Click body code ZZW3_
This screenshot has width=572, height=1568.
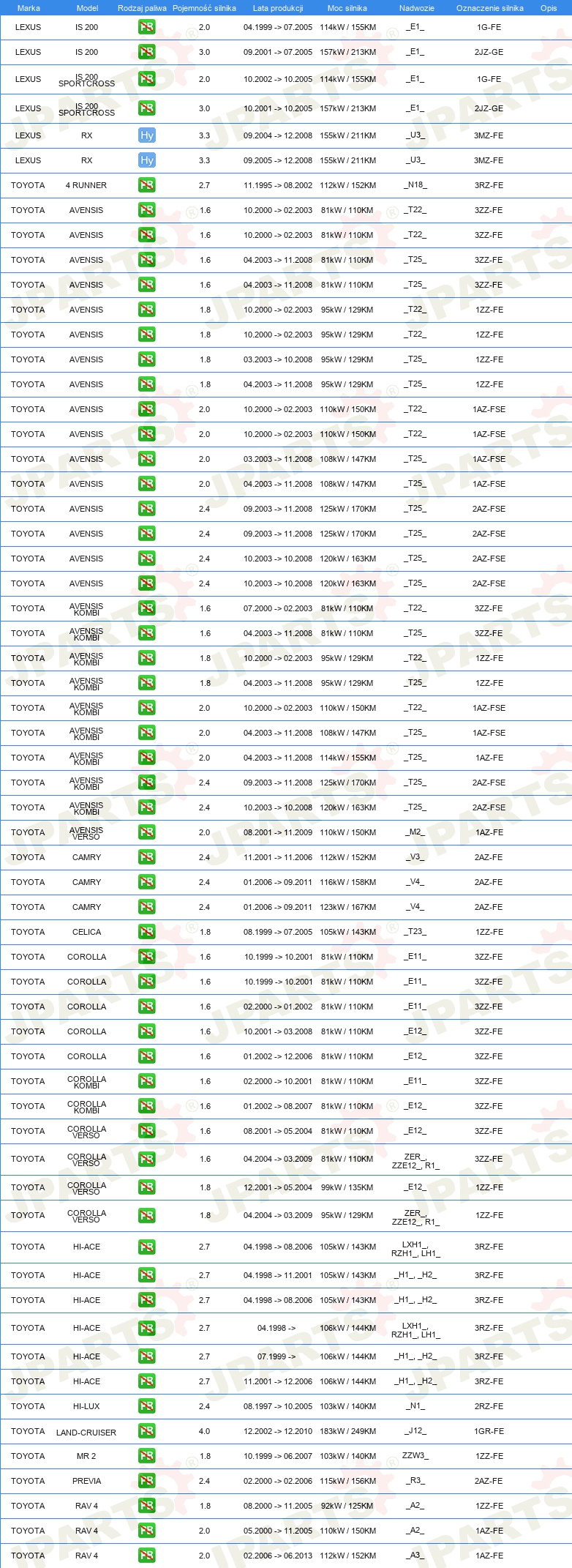415,1455
